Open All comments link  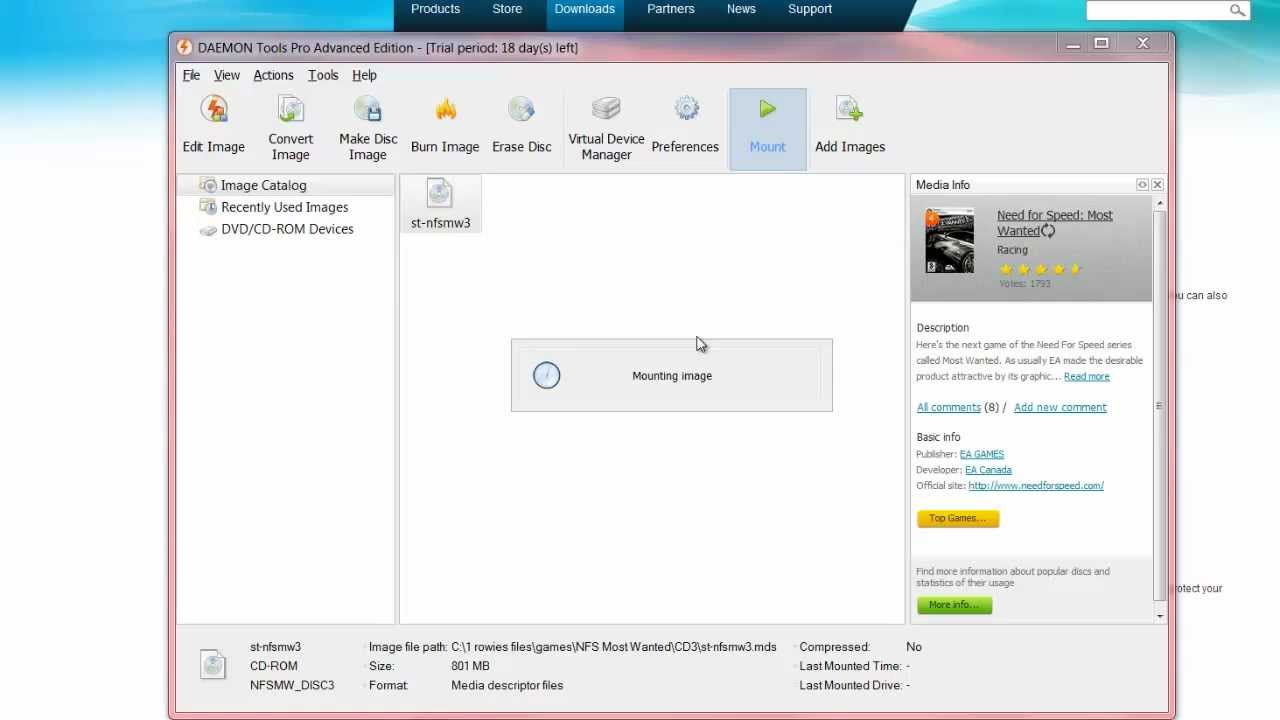(x=948, y=407)
